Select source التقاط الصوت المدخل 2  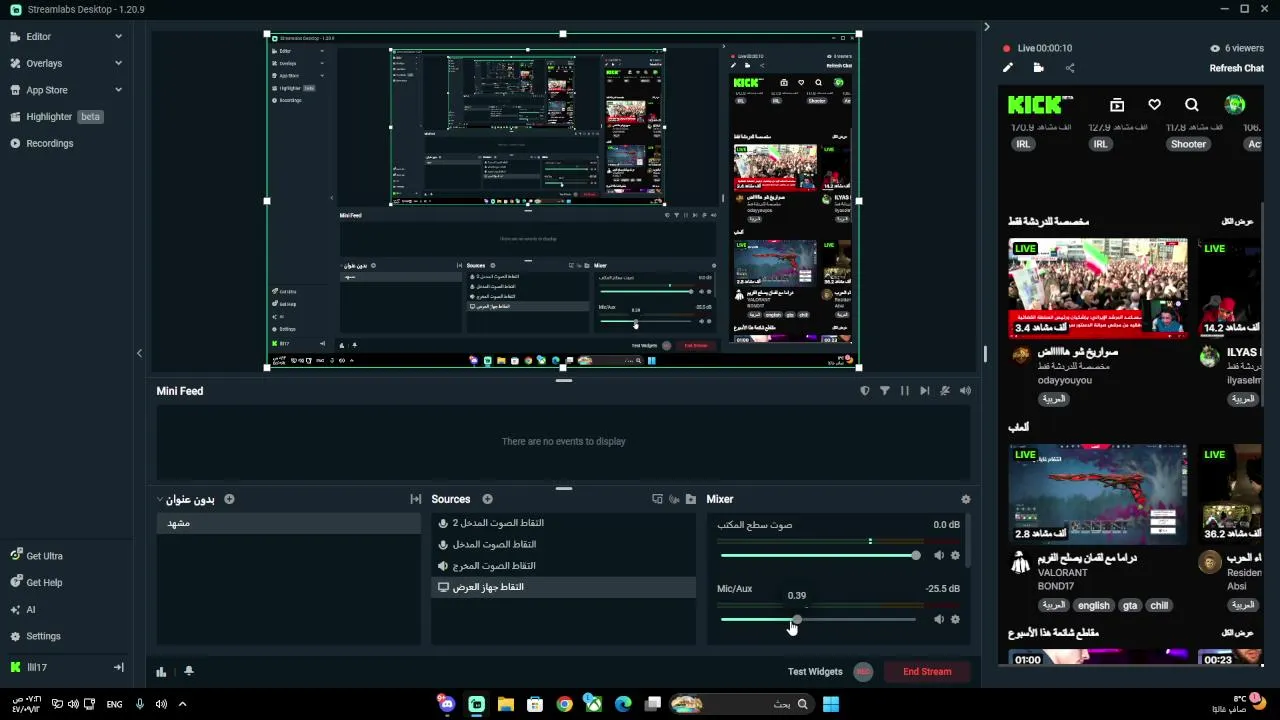pos(564,523)
